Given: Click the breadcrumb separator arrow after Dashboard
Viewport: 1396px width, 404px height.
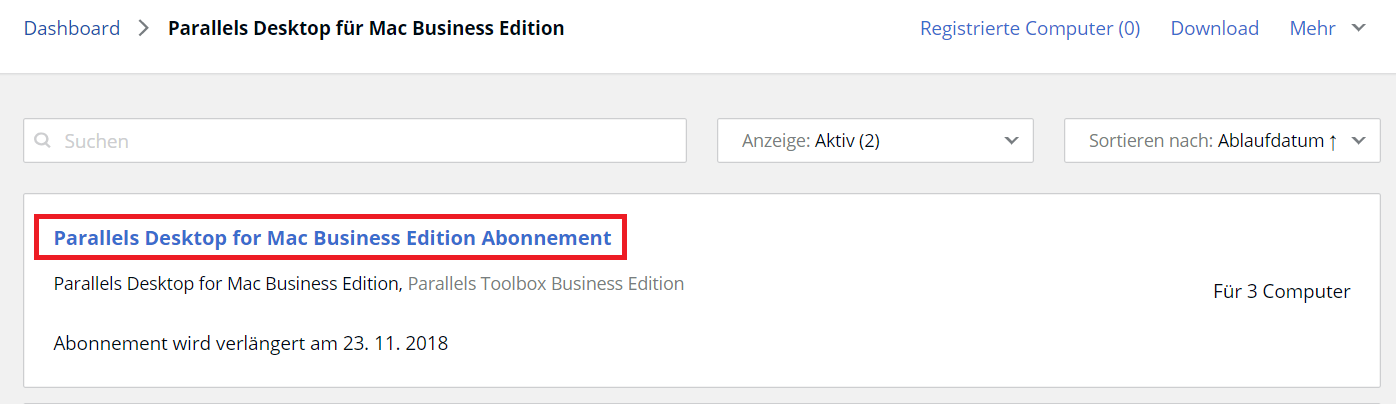Looking at the screenshot, I should click(x=144, y=29).
